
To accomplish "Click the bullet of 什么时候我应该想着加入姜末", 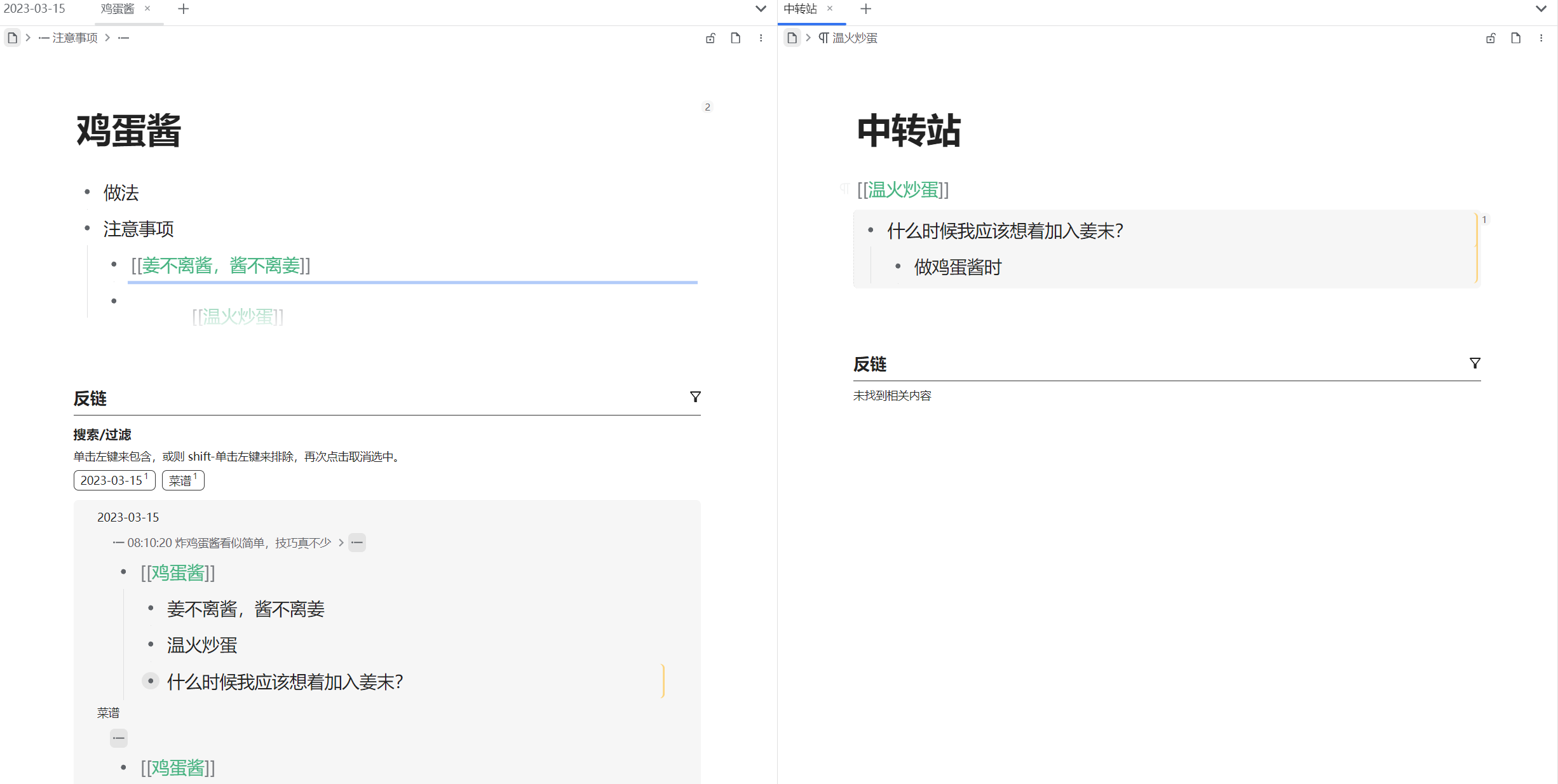I will tap(151, 681).
